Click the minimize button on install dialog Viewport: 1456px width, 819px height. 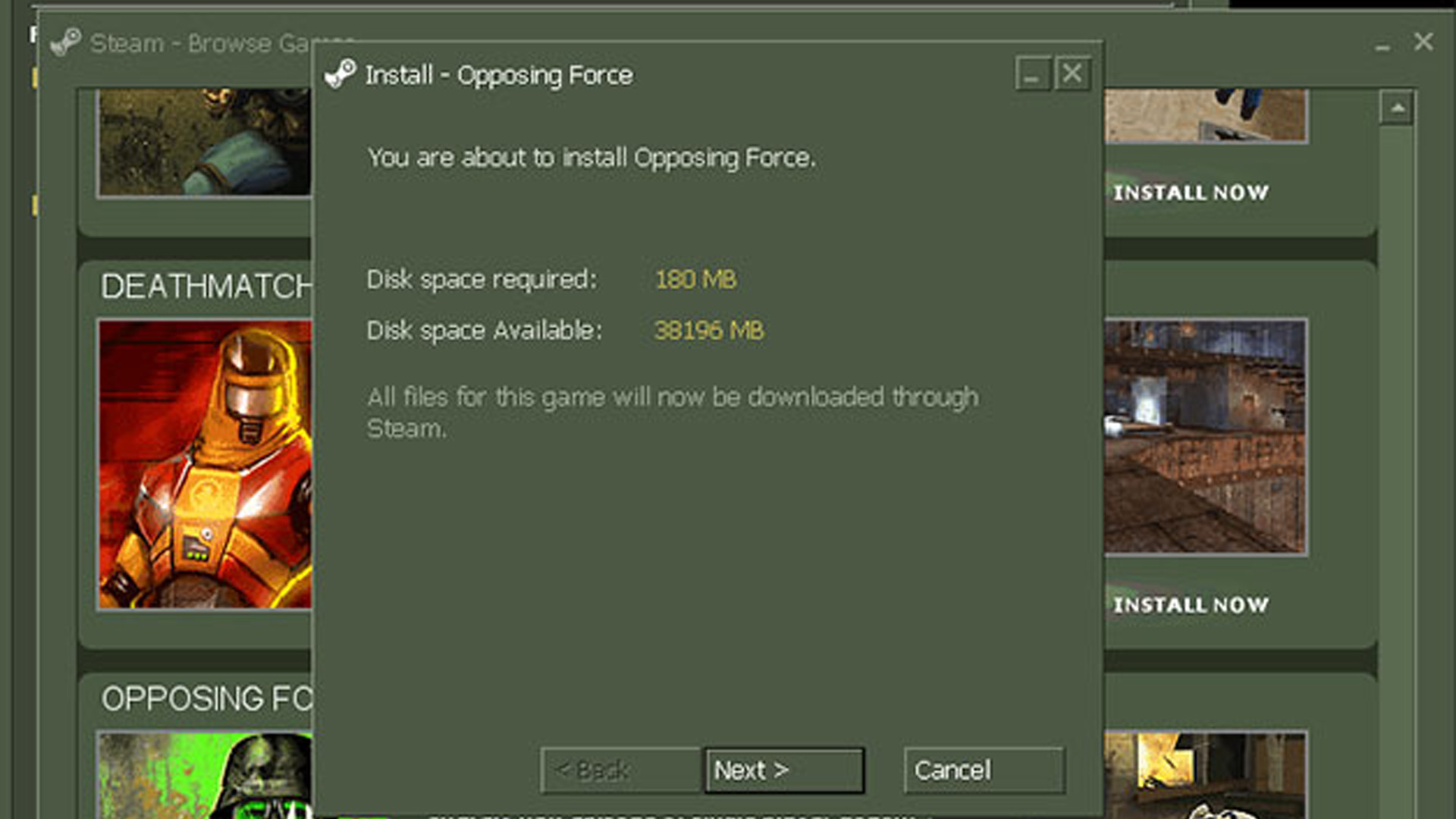1032,74
